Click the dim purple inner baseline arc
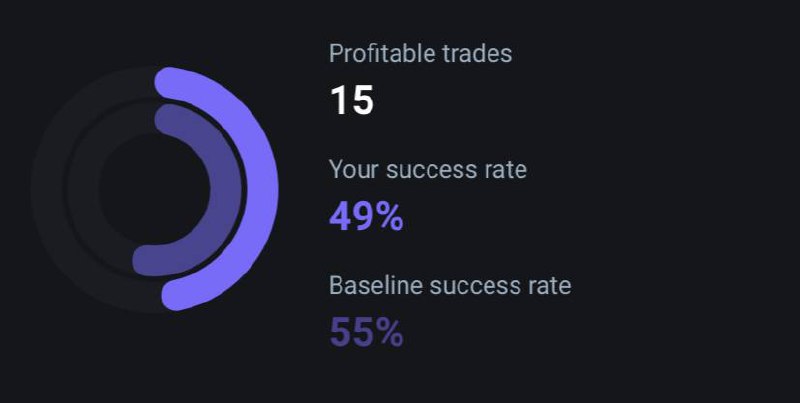 [x=226, y=188]
